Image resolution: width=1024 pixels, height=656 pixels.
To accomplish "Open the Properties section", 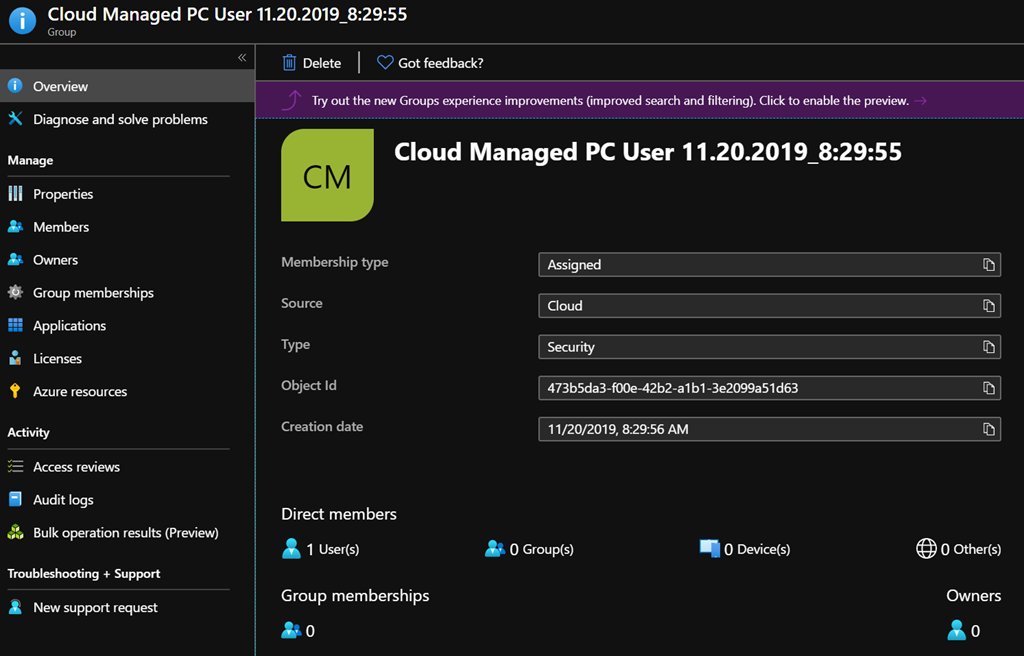I will (63, 194).
